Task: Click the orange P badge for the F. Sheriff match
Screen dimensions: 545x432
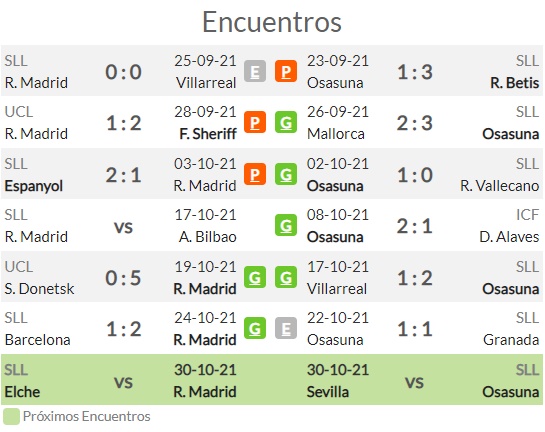Action: click(x=255, y=122)
